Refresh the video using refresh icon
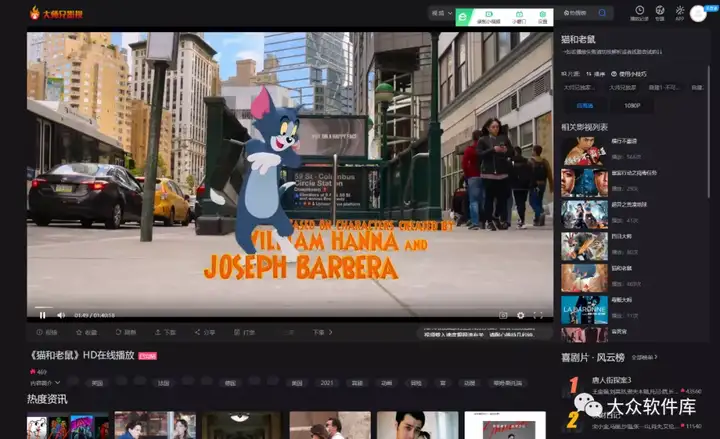 pyautogui.click(x=118, y=332)
